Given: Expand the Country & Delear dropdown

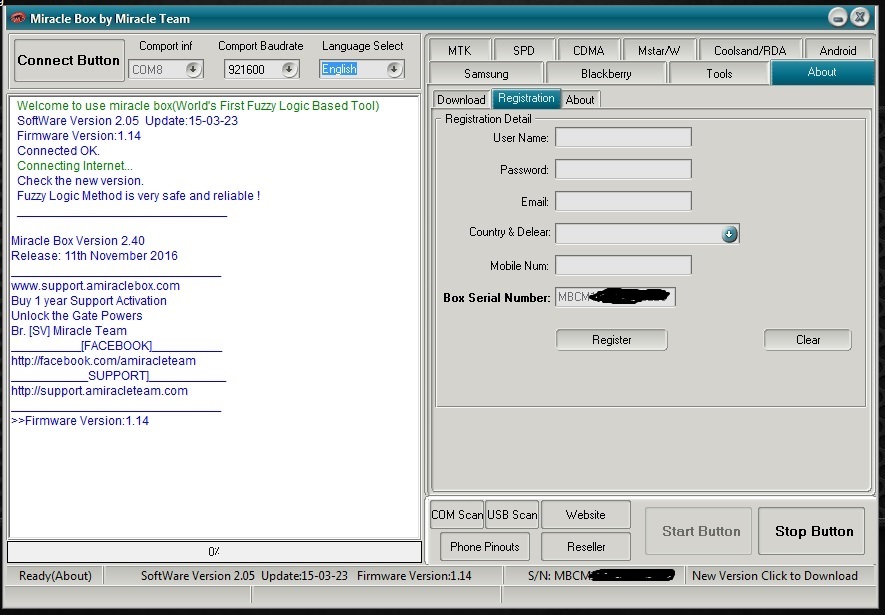Looking at the screenshot, I should (729, 234).
